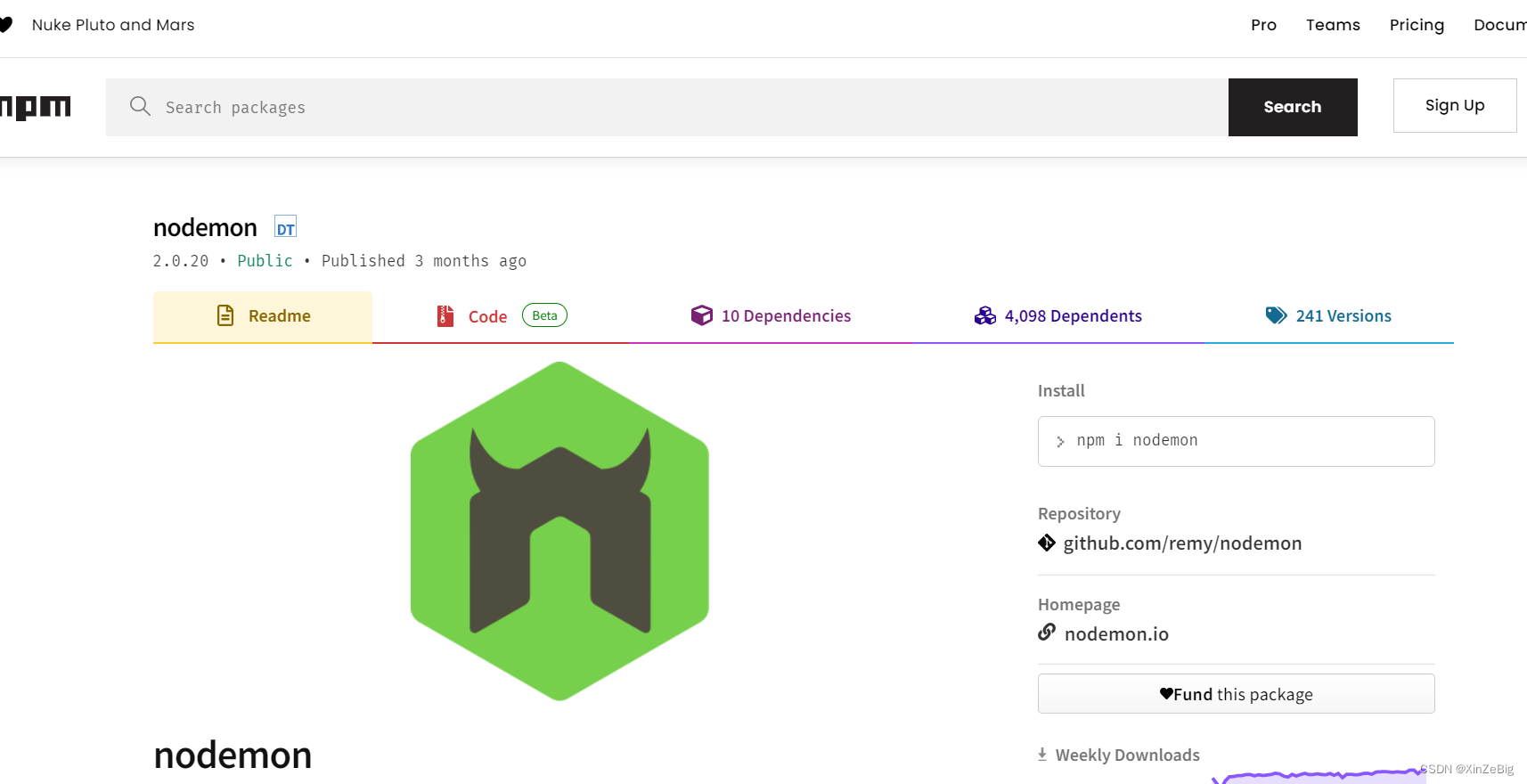Click the magnifier icon in search bar
Image resolution: width=1527 pixels, height=784 pixels.
tap(140, 106)
